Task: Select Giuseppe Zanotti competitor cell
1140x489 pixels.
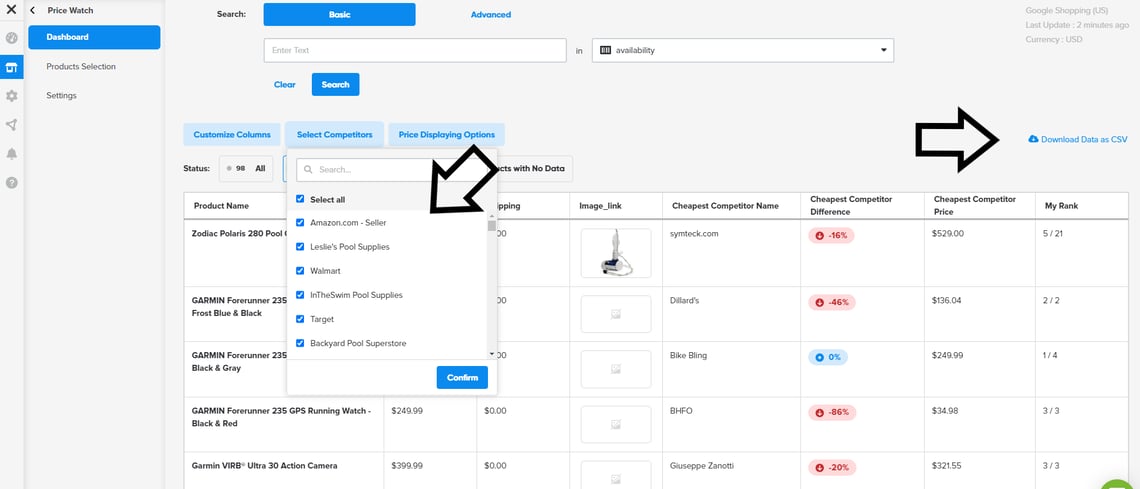Action: pyautogui.click(x=701, y=466)
